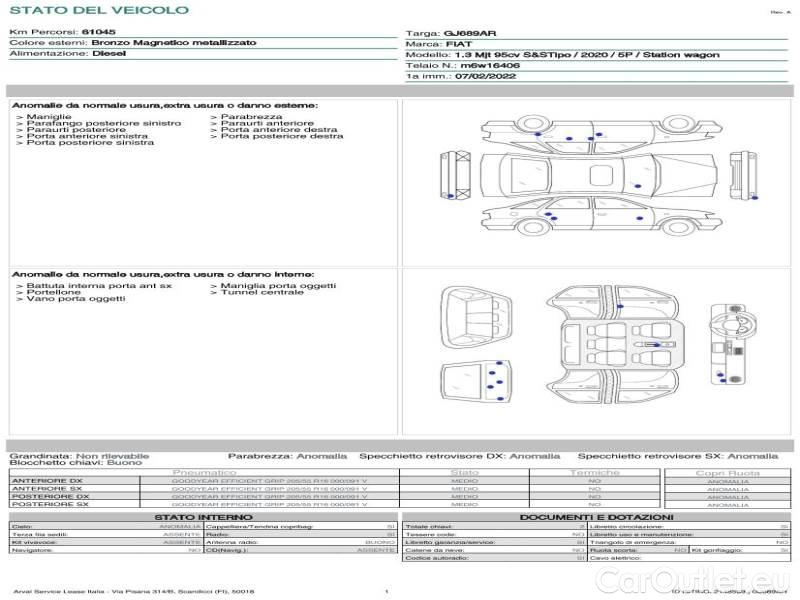Click the Pneumatico column header
Image resolution: width=800 pixels, height=600 pixels.
coord(204,472)
